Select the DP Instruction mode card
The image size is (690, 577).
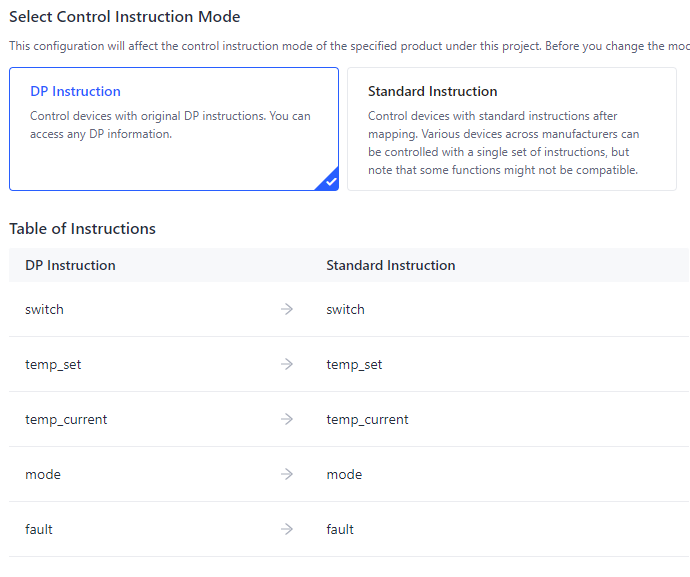point(174,129)
